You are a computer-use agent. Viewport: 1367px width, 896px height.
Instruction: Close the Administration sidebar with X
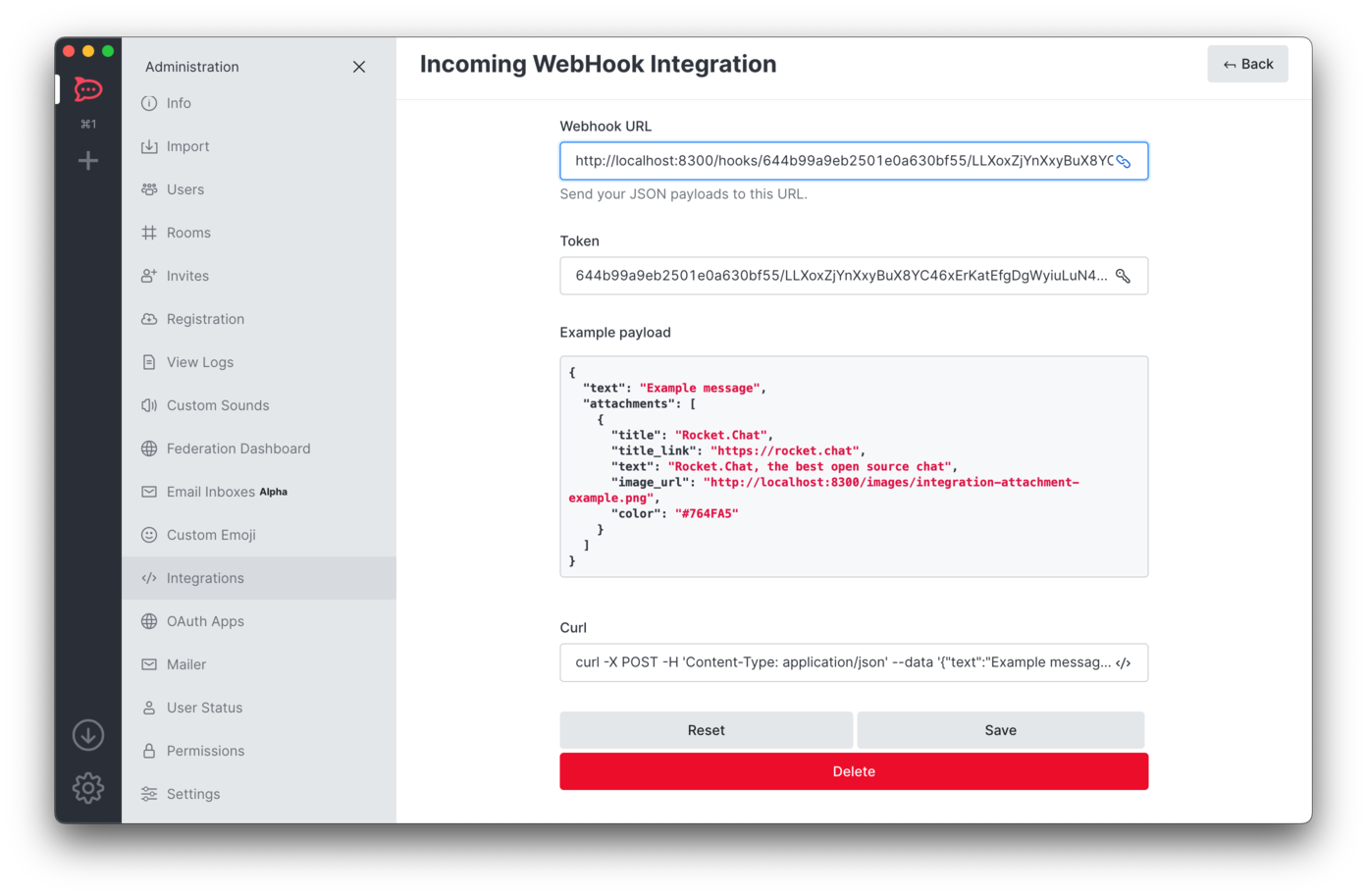point(359,67)
